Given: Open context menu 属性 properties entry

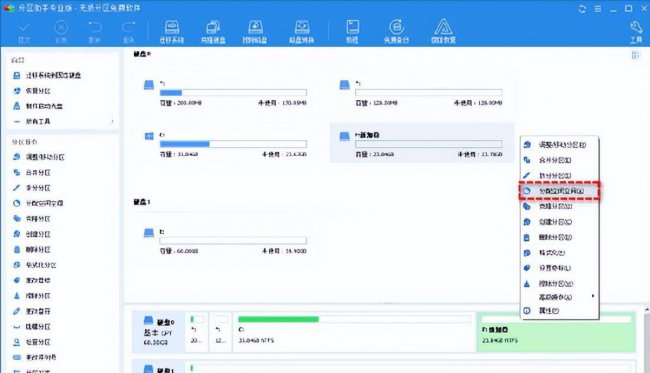Looking at the screenshot, I should (x=559, y=310).
